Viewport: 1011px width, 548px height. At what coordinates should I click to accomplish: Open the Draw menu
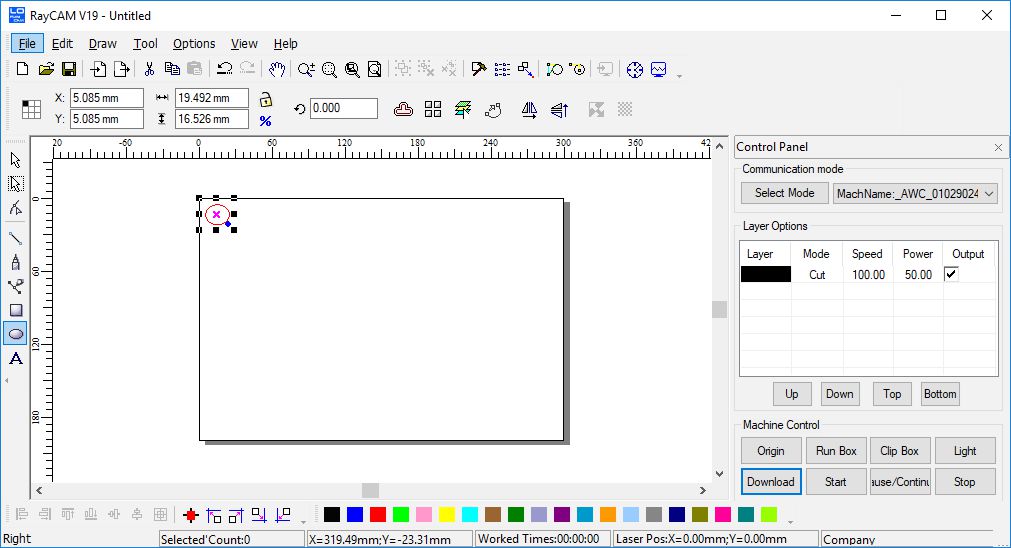[x=102, y=44]
